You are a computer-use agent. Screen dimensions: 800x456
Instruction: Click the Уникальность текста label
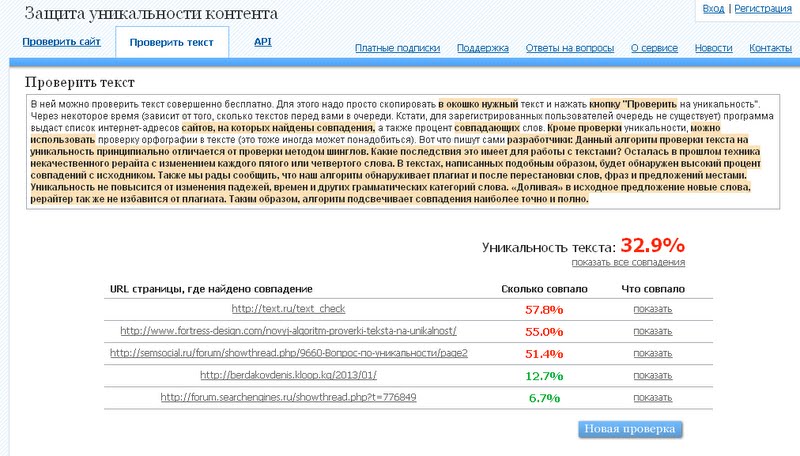coord(548,247)
